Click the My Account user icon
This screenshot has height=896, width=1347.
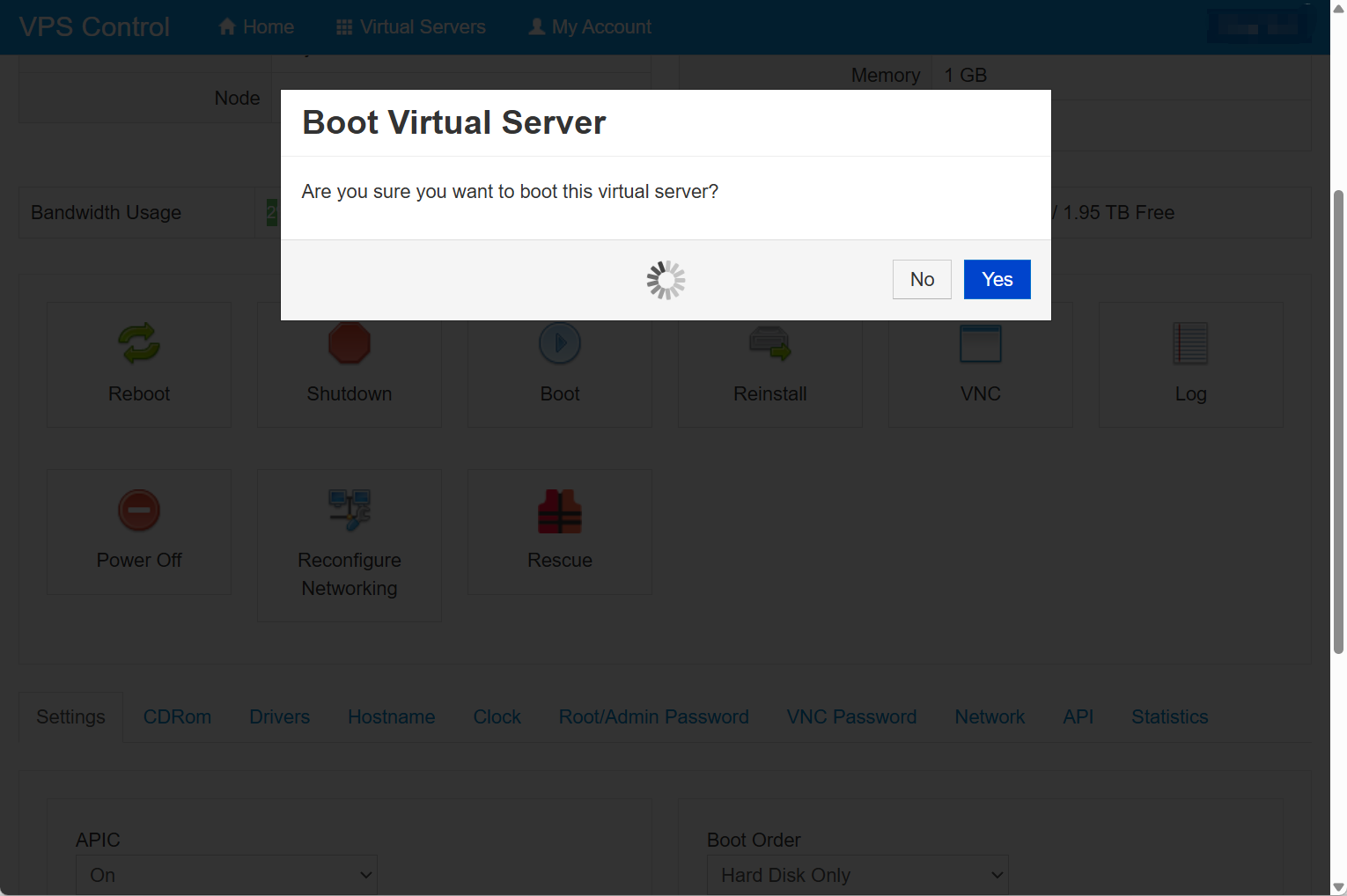536,26
